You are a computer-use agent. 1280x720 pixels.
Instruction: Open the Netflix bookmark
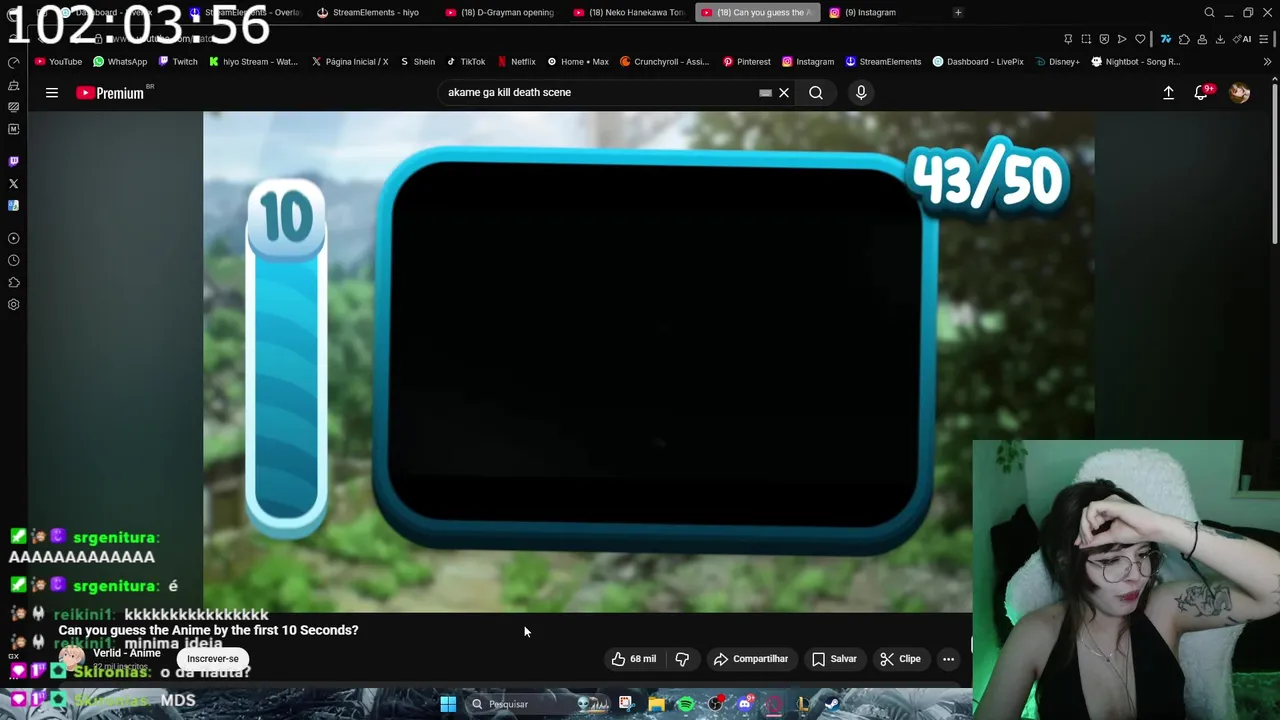[x=517, y=62]
